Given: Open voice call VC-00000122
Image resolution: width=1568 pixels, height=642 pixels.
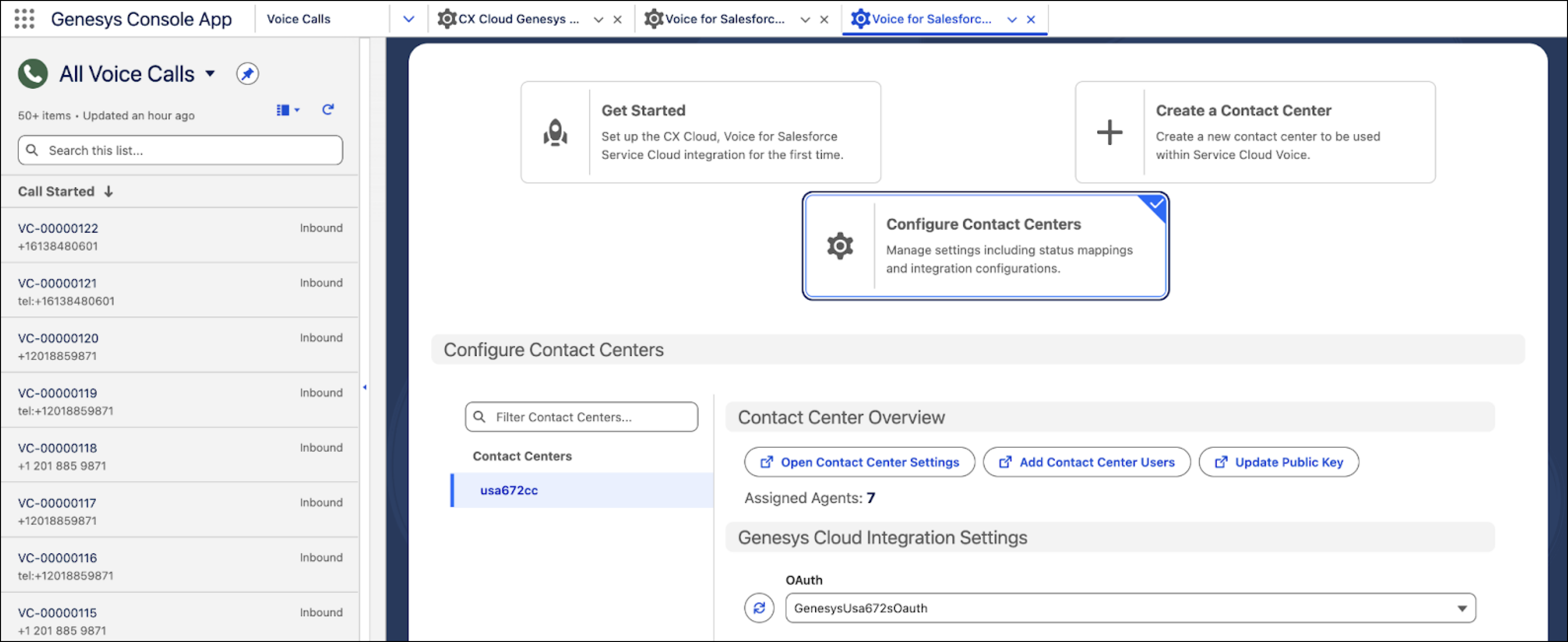Looking at the screenshot, I should (58, 228).
